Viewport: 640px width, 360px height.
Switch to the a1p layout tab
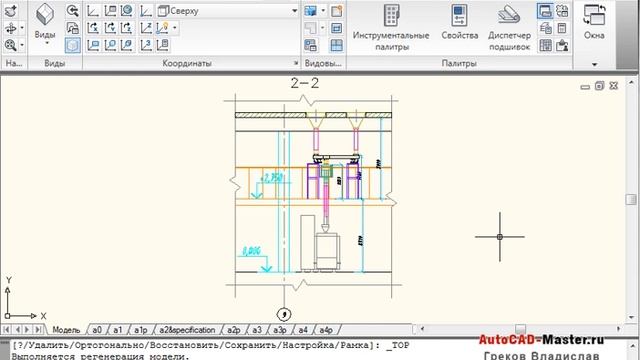[x=140, y=330]
